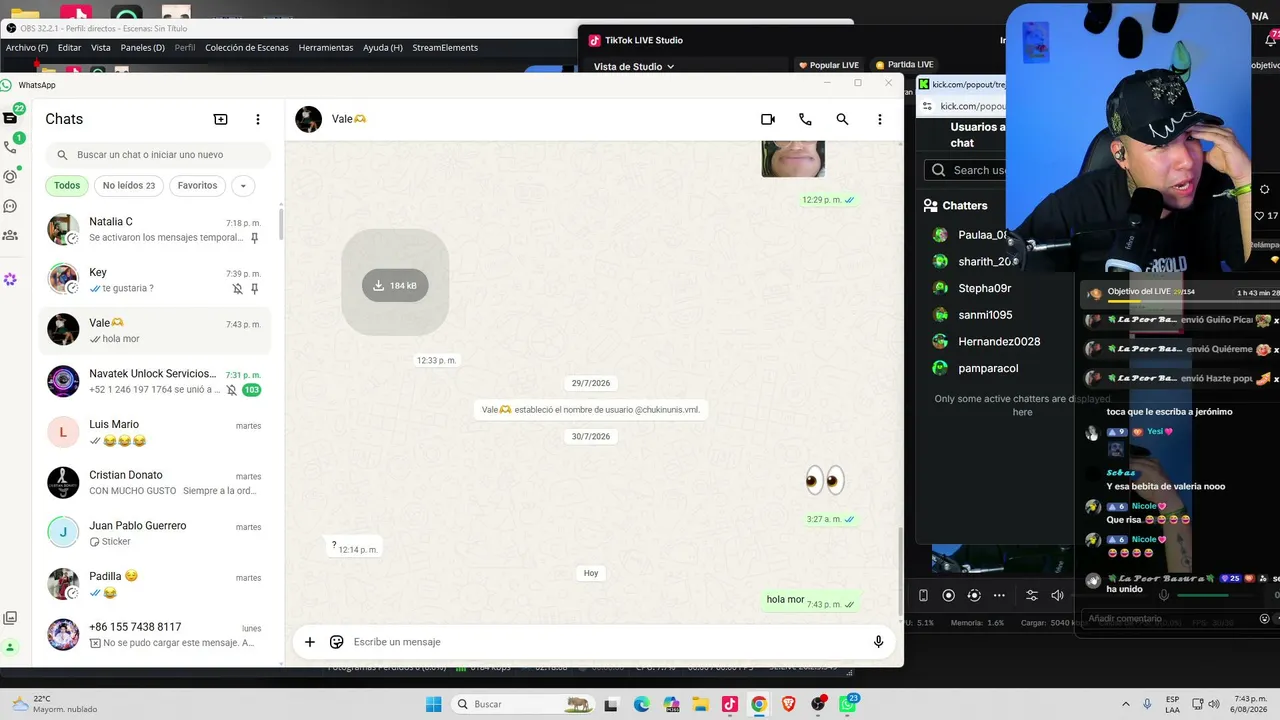
Task: Open Ayuda menu in OBS
Action: click(x=383, y=48)
